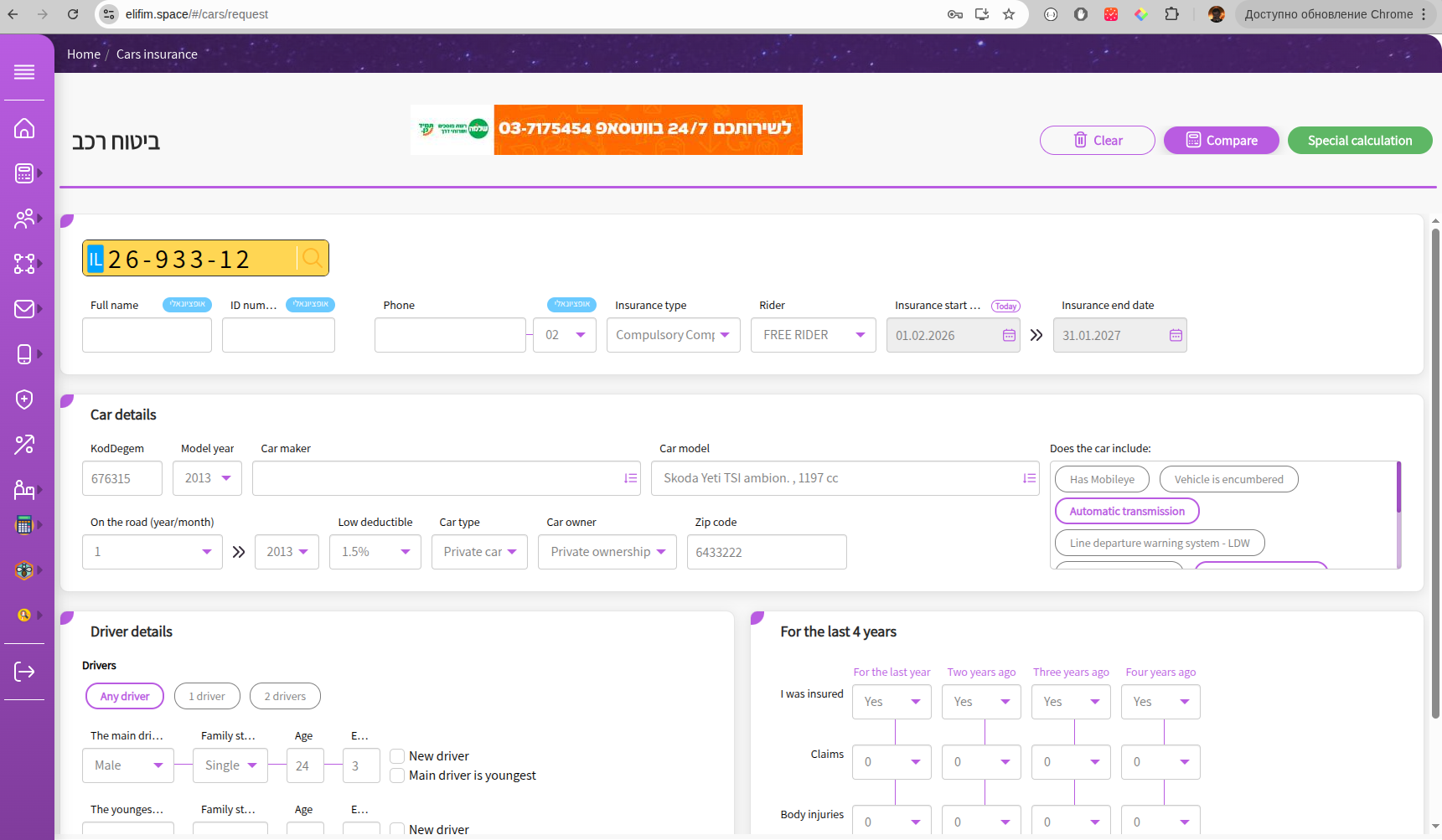Screen dimensions: 1442x840
Task: Open the green calculator tool in the sidebar
Action: pos(24,525)
